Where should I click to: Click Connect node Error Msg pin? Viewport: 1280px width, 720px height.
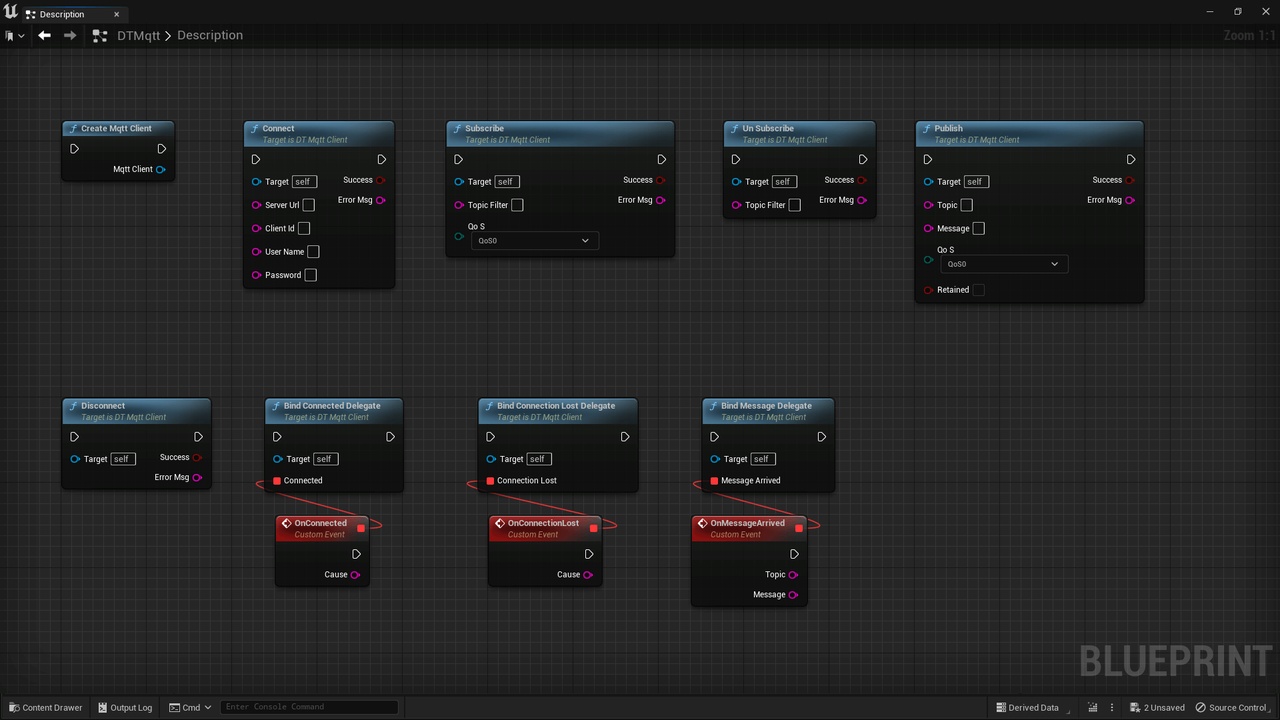pyautogui.click(x=381, y=200)
